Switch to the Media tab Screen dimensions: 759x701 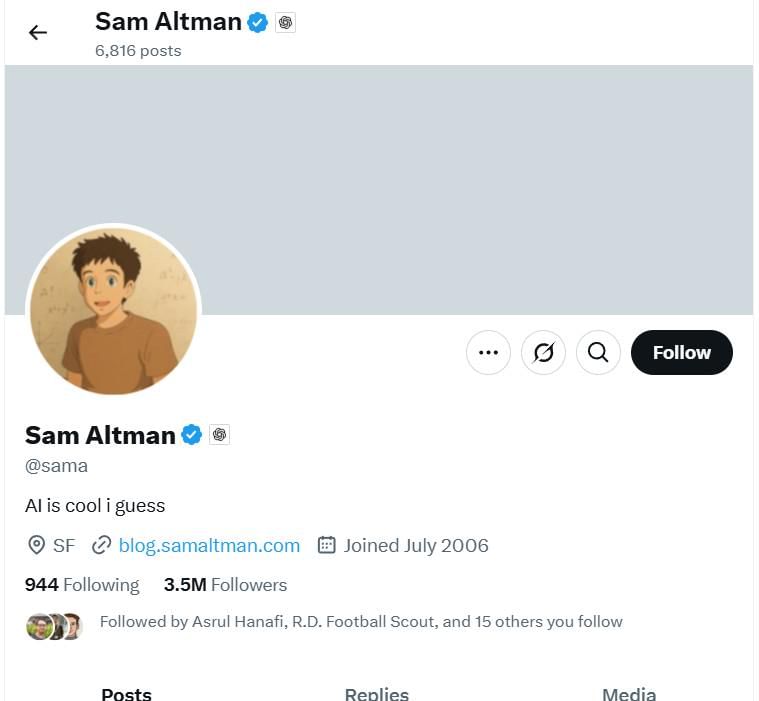click(x=629, y=693)
